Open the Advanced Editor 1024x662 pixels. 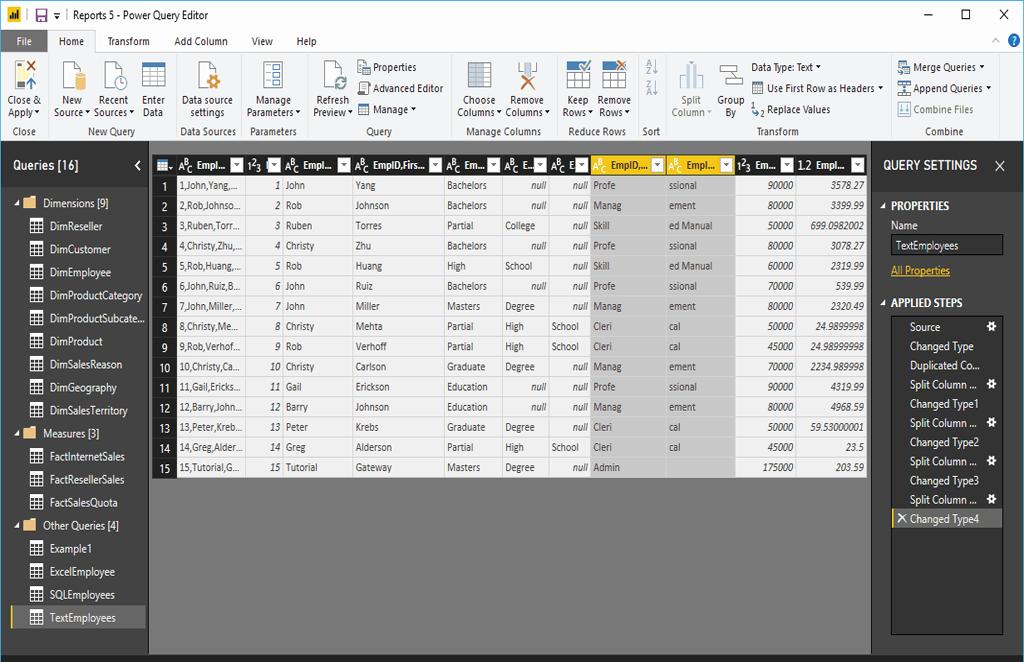pyautogui.click(x=400, y=88)
